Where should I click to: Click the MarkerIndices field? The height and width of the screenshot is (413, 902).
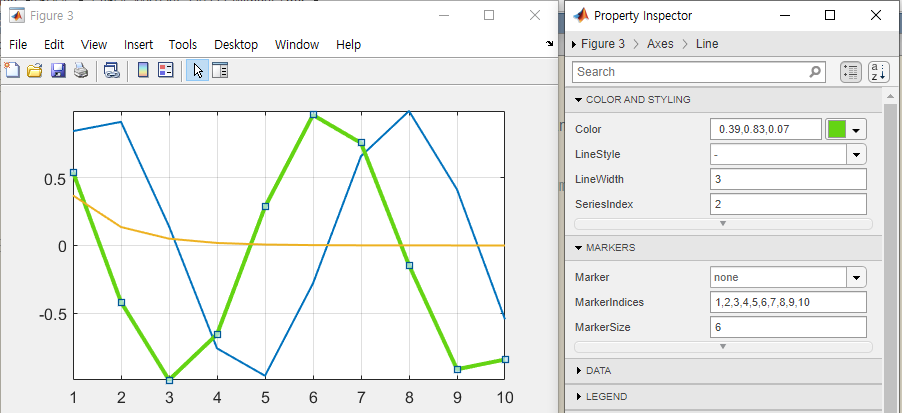788,302
